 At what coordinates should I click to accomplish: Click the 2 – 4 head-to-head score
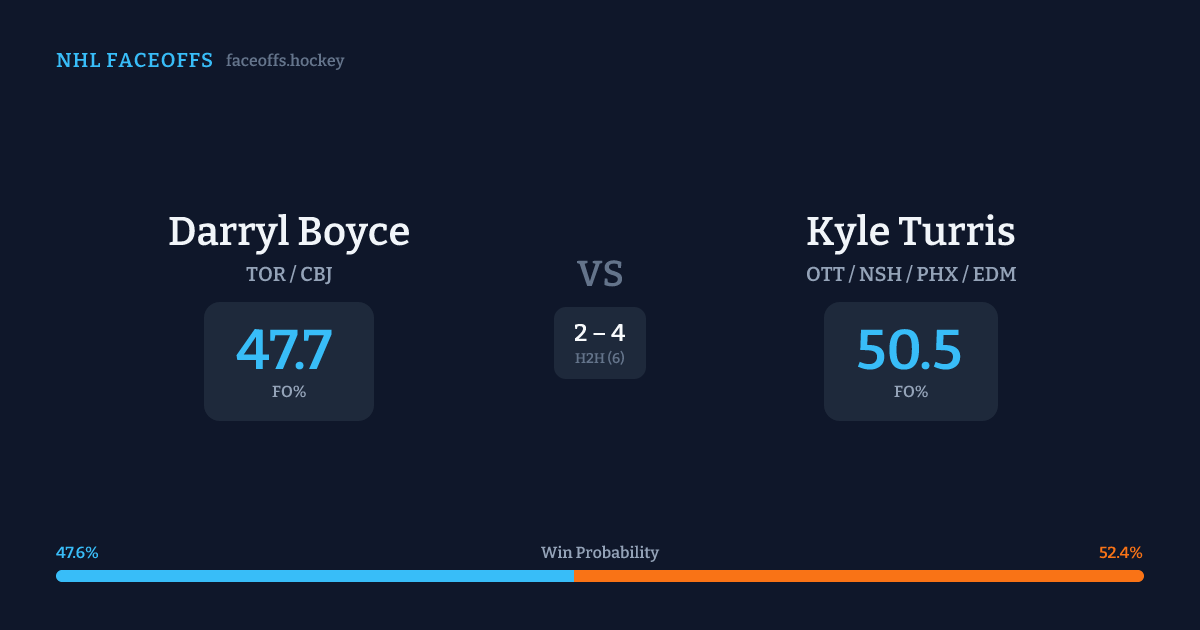click(600, 334)
